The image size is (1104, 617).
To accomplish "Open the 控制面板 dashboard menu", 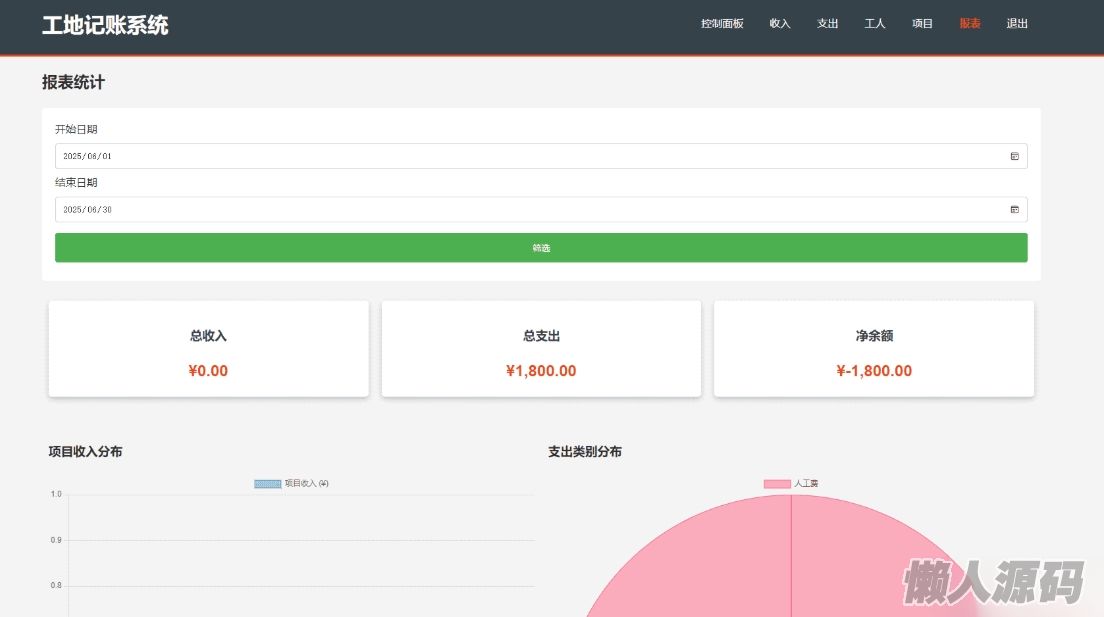I will [722, 24].
